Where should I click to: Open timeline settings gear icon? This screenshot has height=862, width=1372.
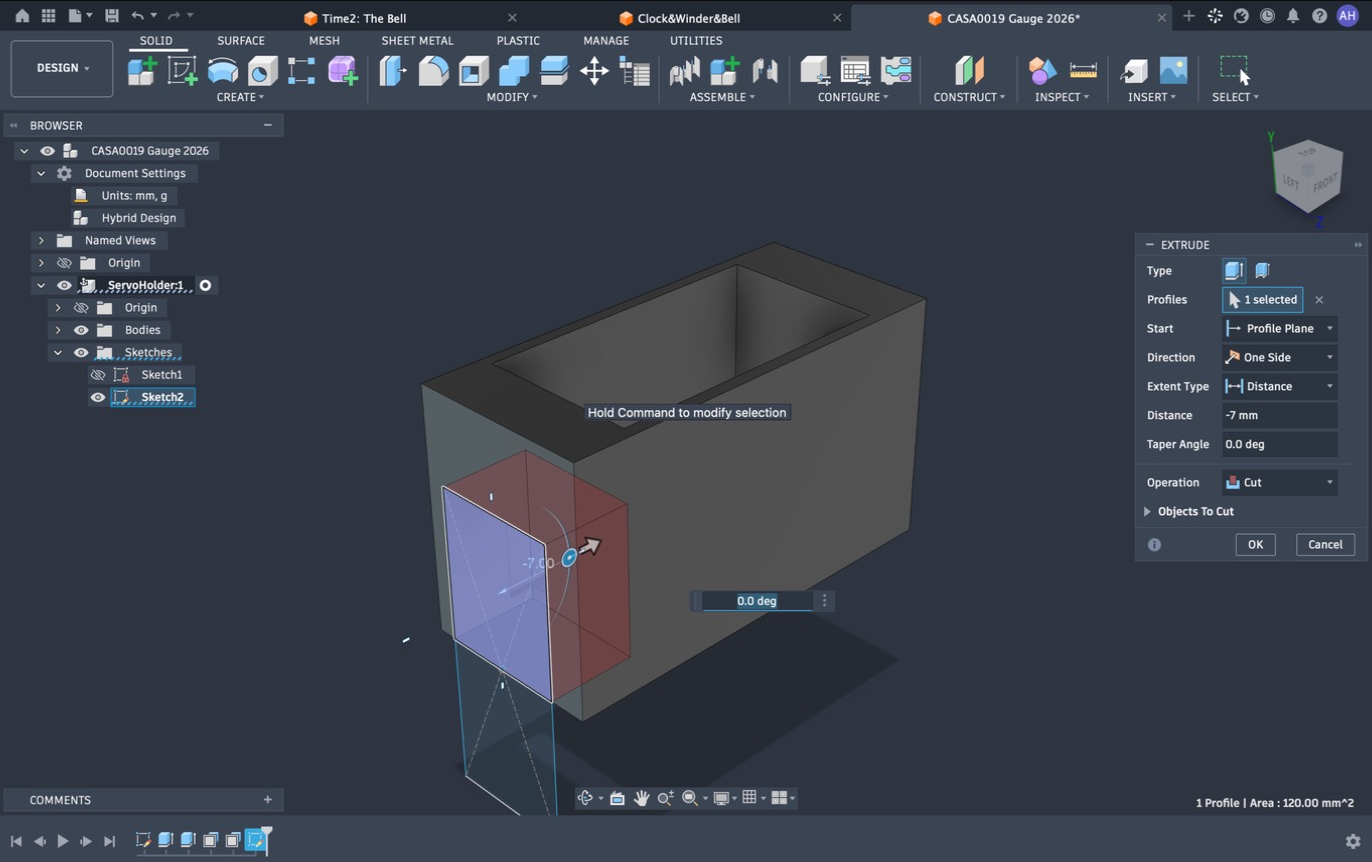tap(1353, 841)
